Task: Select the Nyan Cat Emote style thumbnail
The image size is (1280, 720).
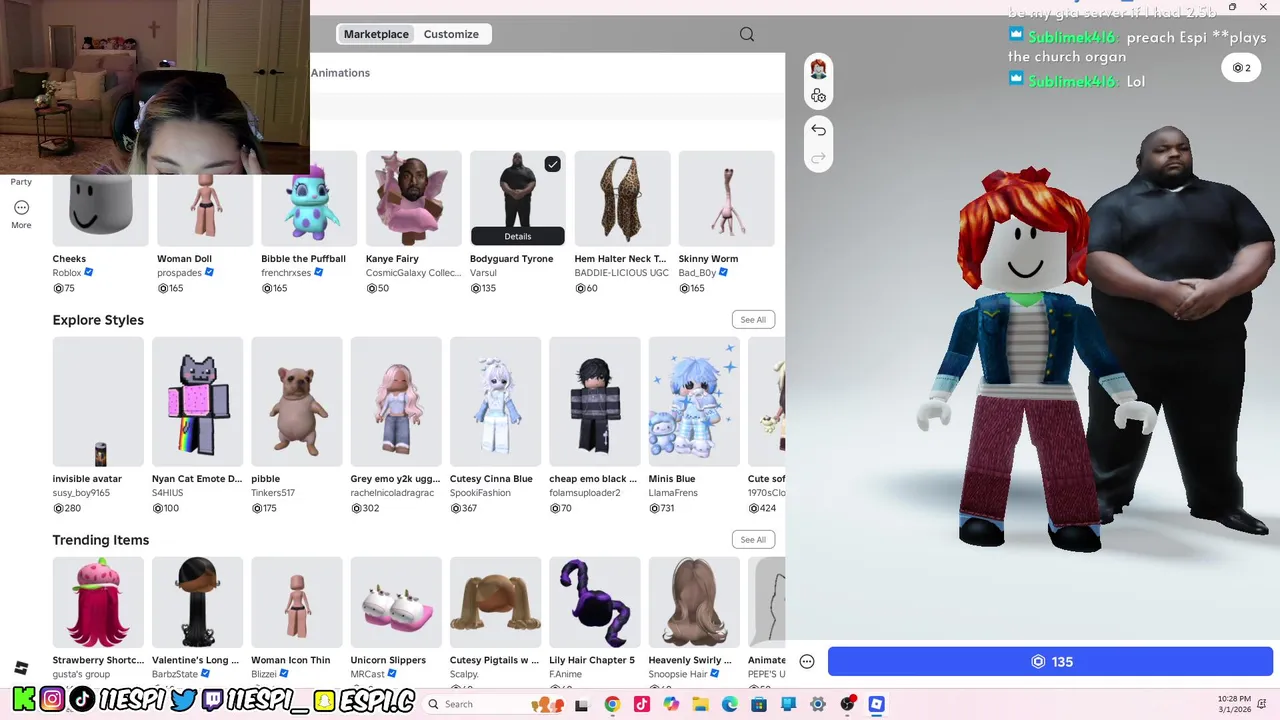Action: tap(197, 402)
